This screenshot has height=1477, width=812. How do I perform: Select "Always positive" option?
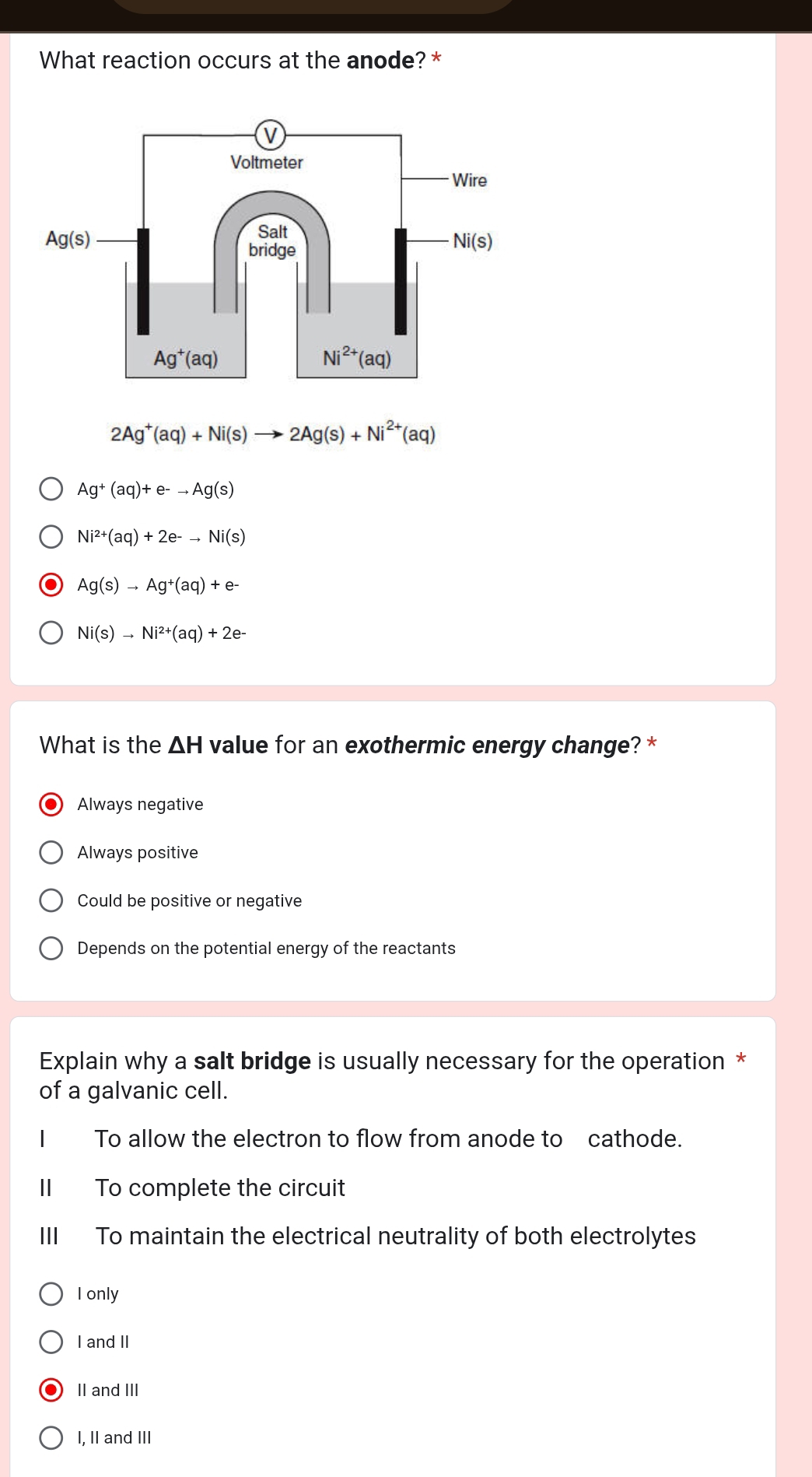click(x=52, y=852)
